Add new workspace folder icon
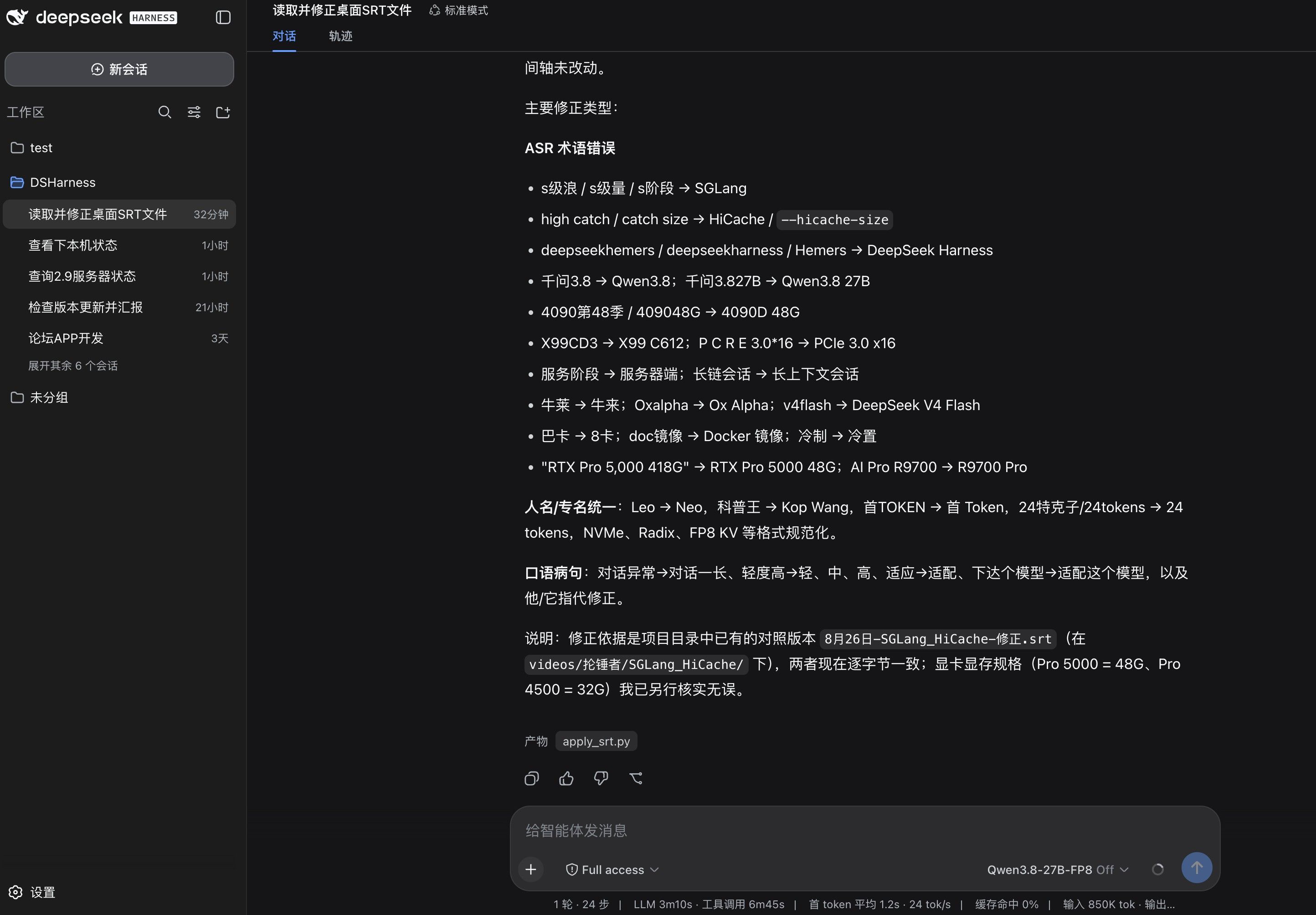The height and width of the screenshot is (915, 1316). (223, 112)
